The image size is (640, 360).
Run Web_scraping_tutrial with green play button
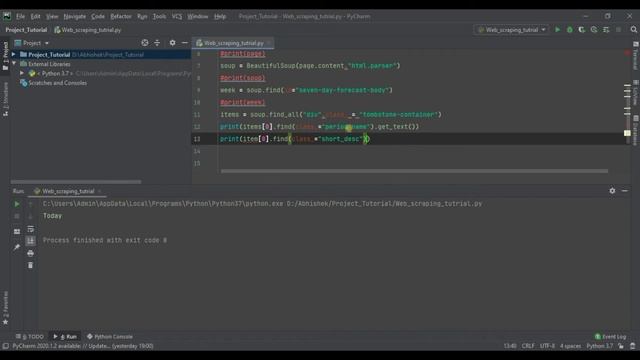558,30
